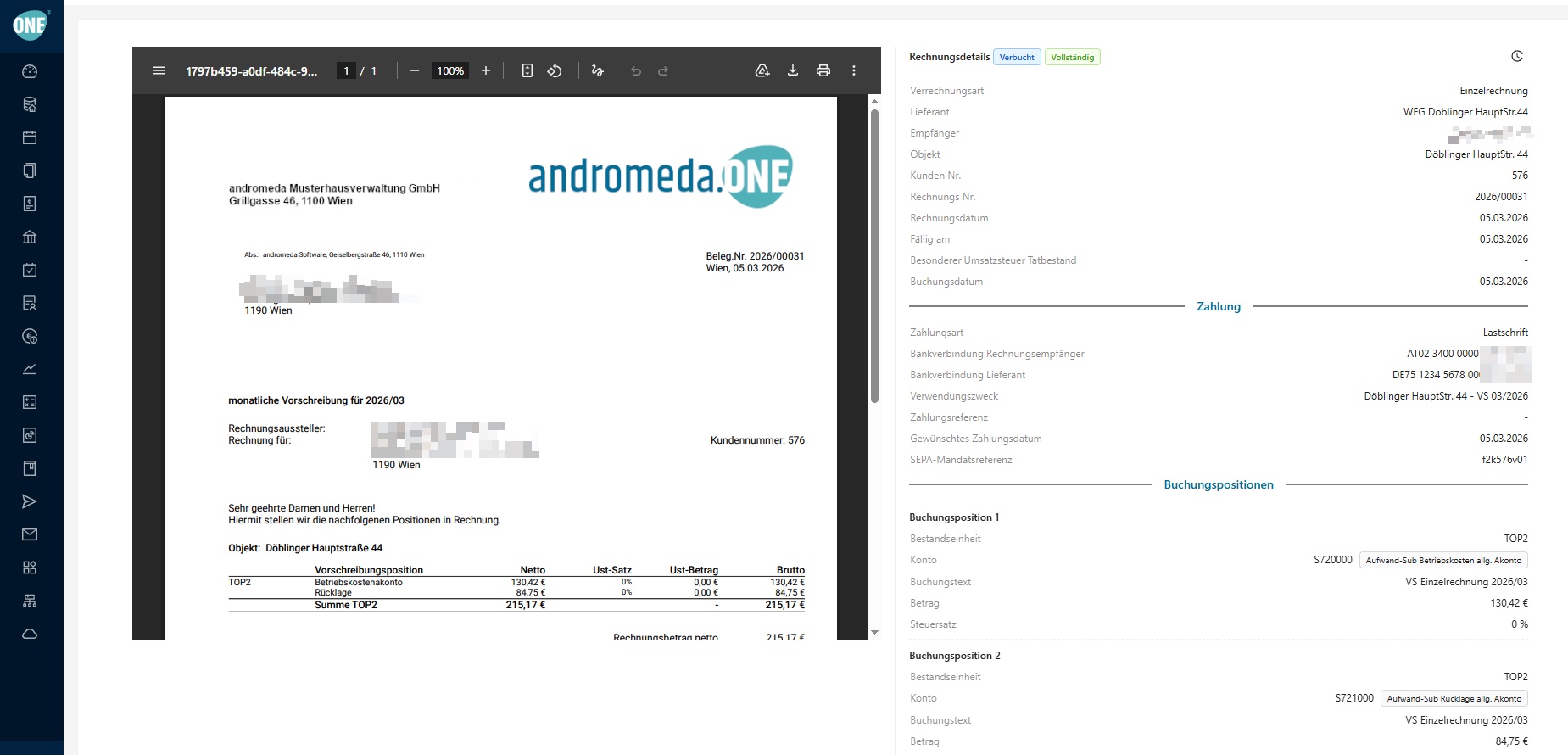
Task: Open the mail envelope sidebar icon
Action: tap(30, 534)
